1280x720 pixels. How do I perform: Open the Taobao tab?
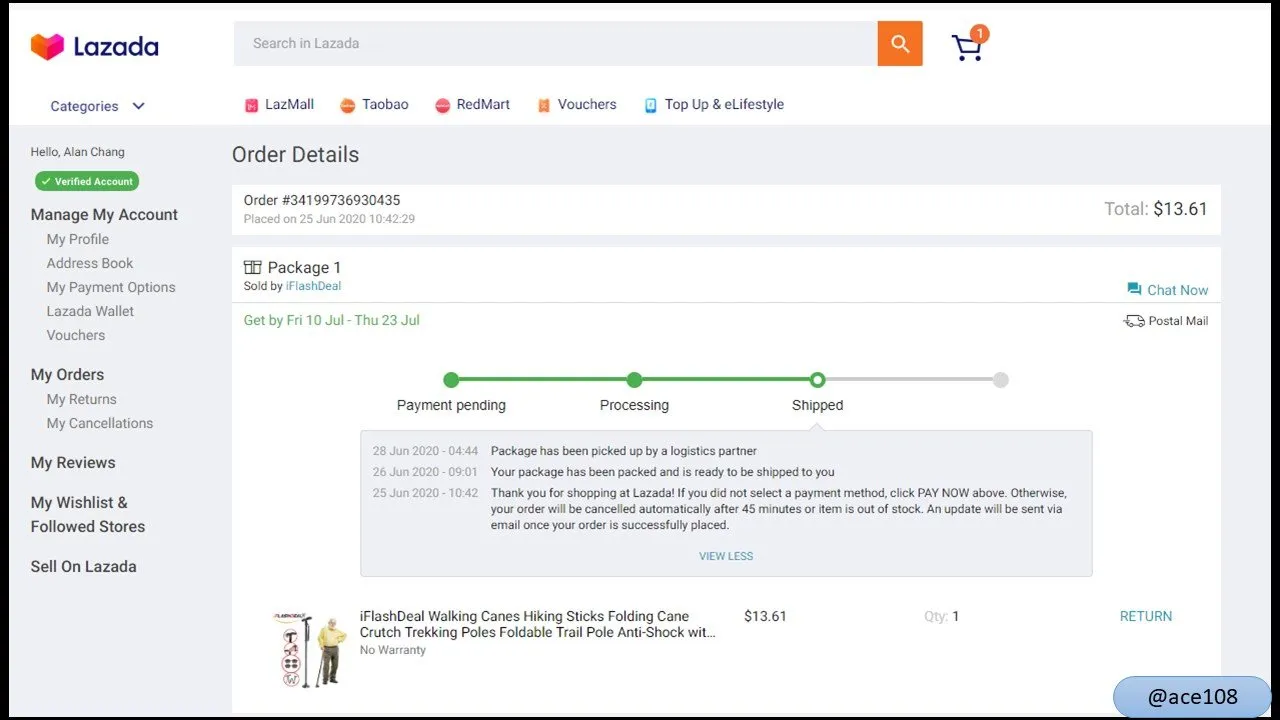[x=385, y=104]
